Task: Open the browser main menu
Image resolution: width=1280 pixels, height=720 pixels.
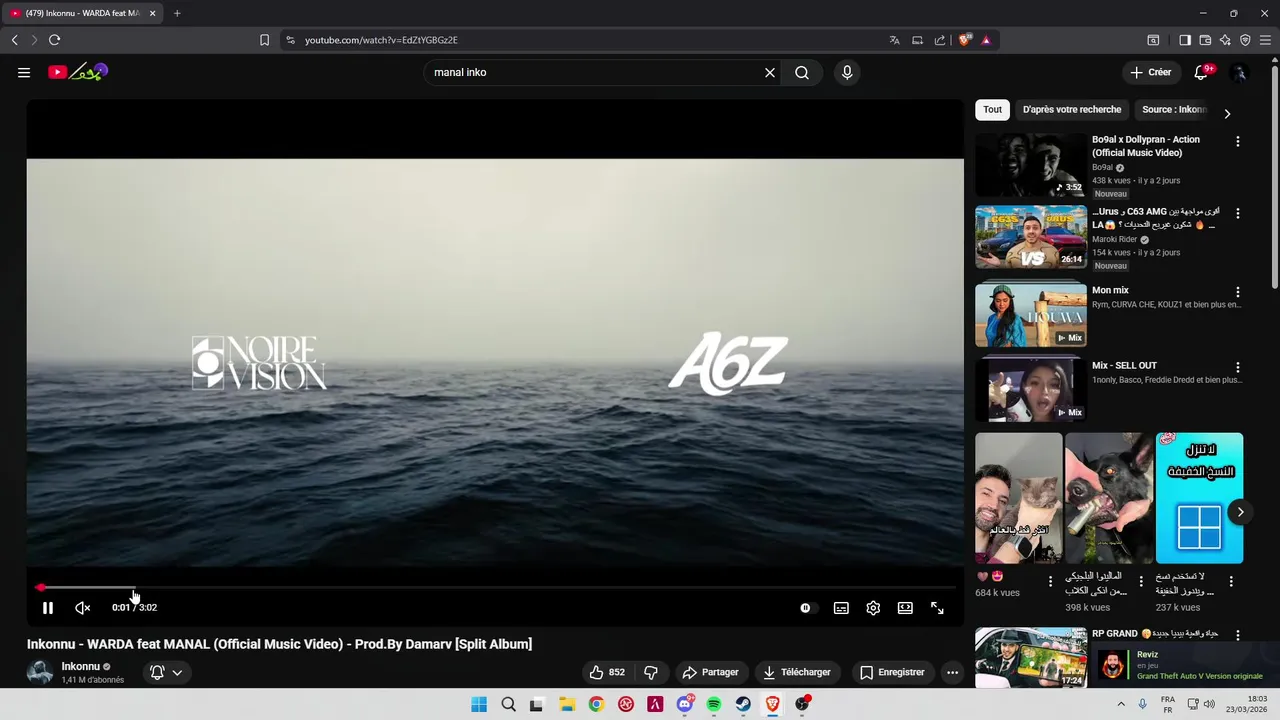Action: tap(1265, 40)
